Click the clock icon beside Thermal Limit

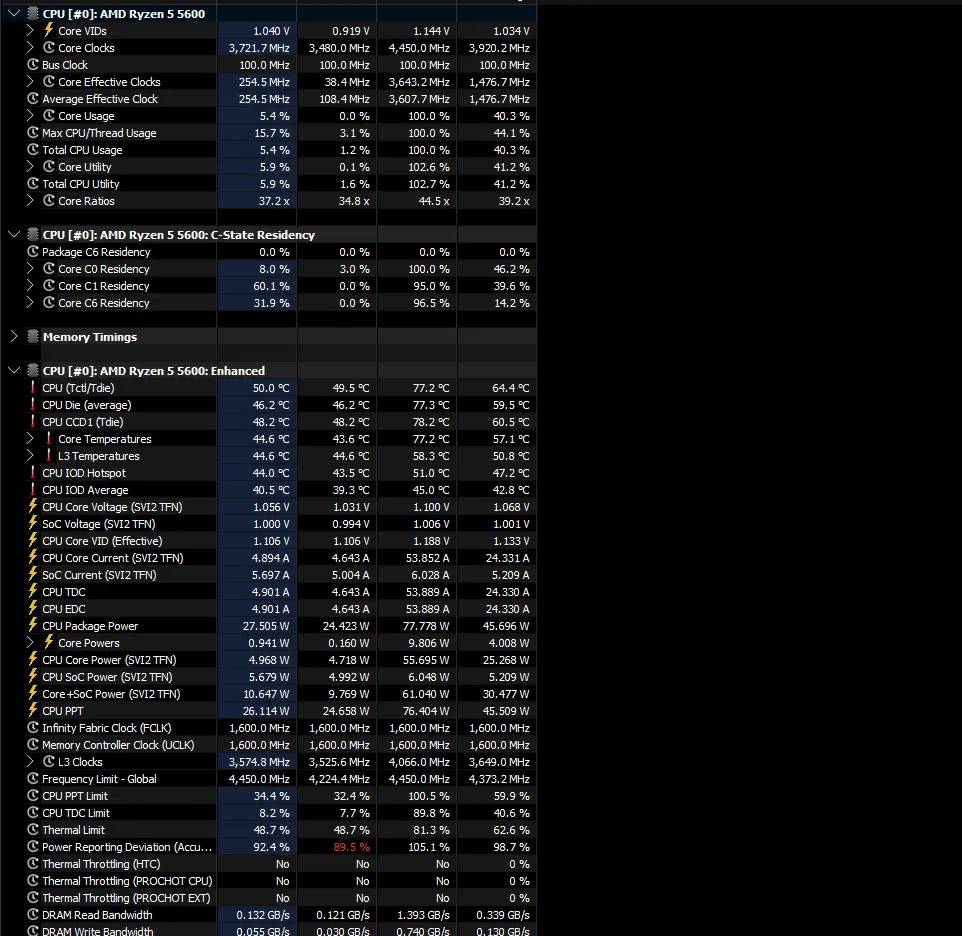pos(33,829)
